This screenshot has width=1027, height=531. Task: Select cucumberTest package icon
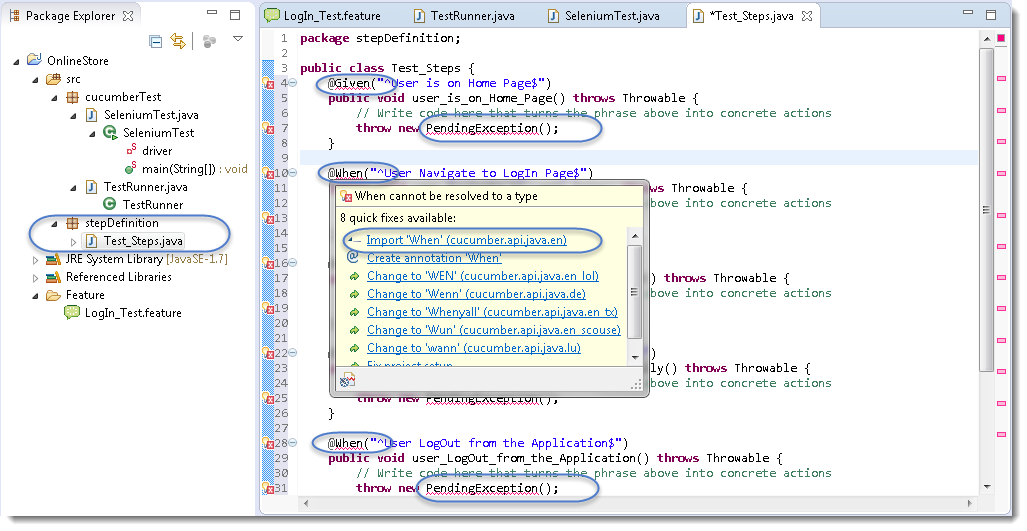(x=73, y=98)
